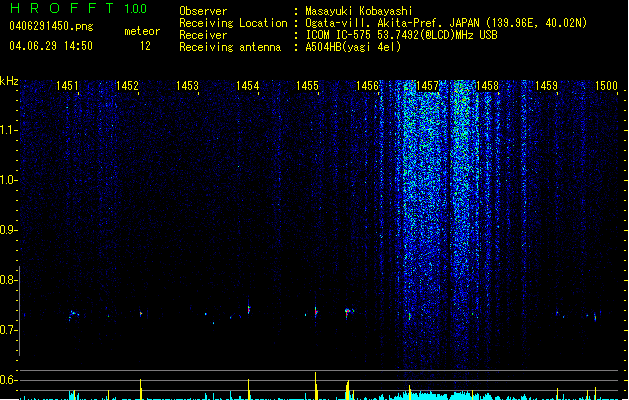Click the Receiving antenna label
The width and height of the screenshot is (629, 400).
(230, 47)
